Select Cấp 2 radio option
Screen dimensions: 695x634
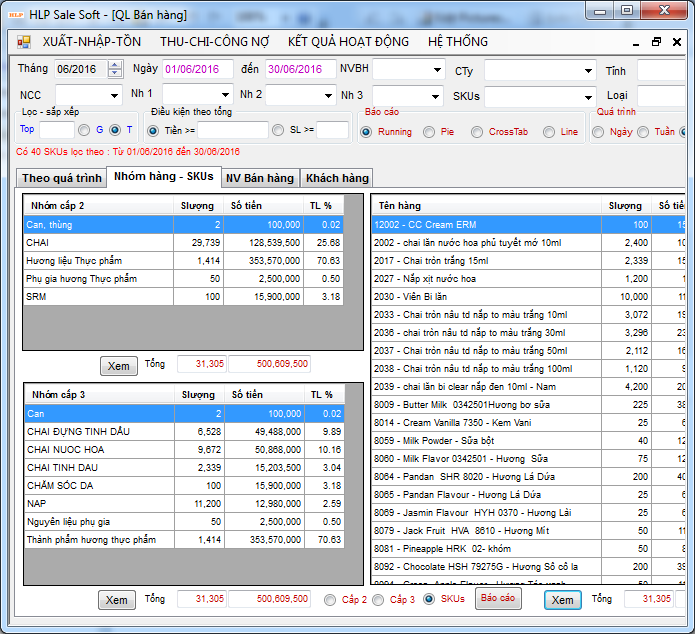(330, 600)
